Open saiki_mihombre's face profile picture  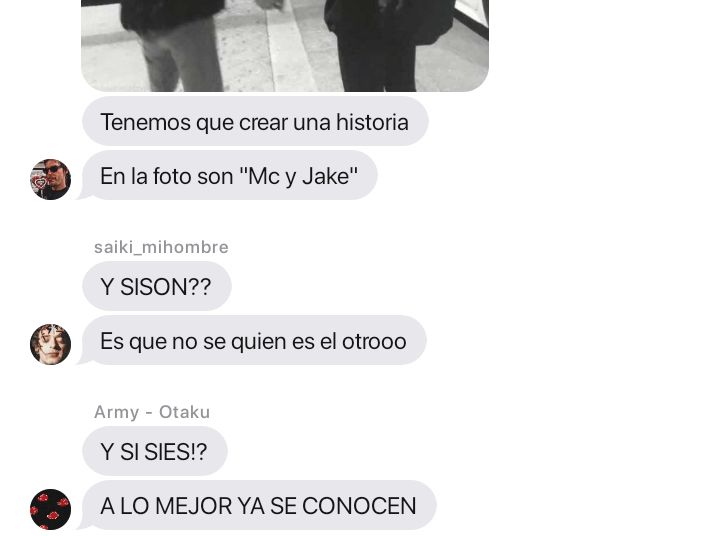[x=51, y=344]
